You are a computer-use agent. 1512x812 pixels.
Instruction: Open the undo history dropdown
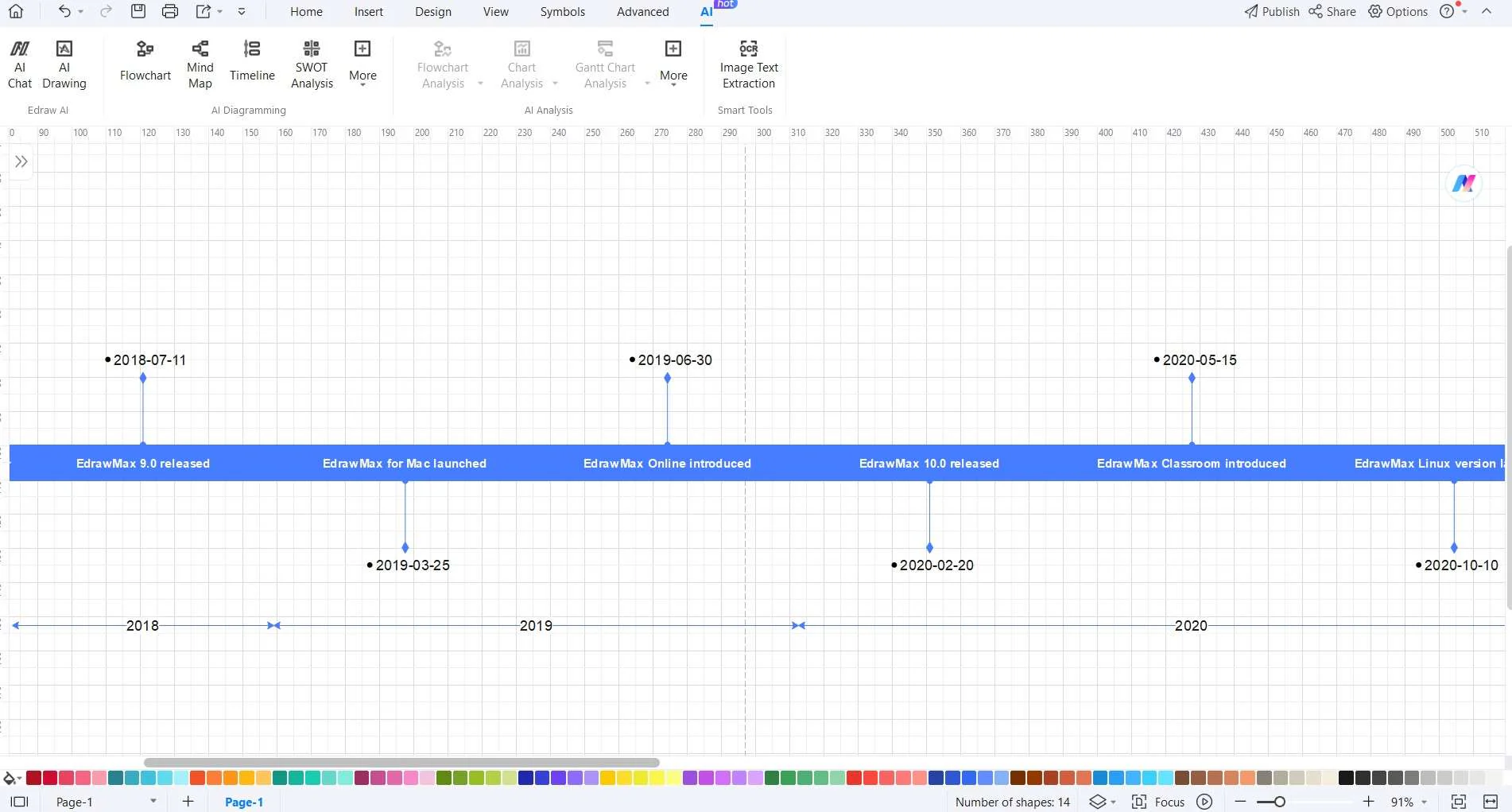(80, 12)
